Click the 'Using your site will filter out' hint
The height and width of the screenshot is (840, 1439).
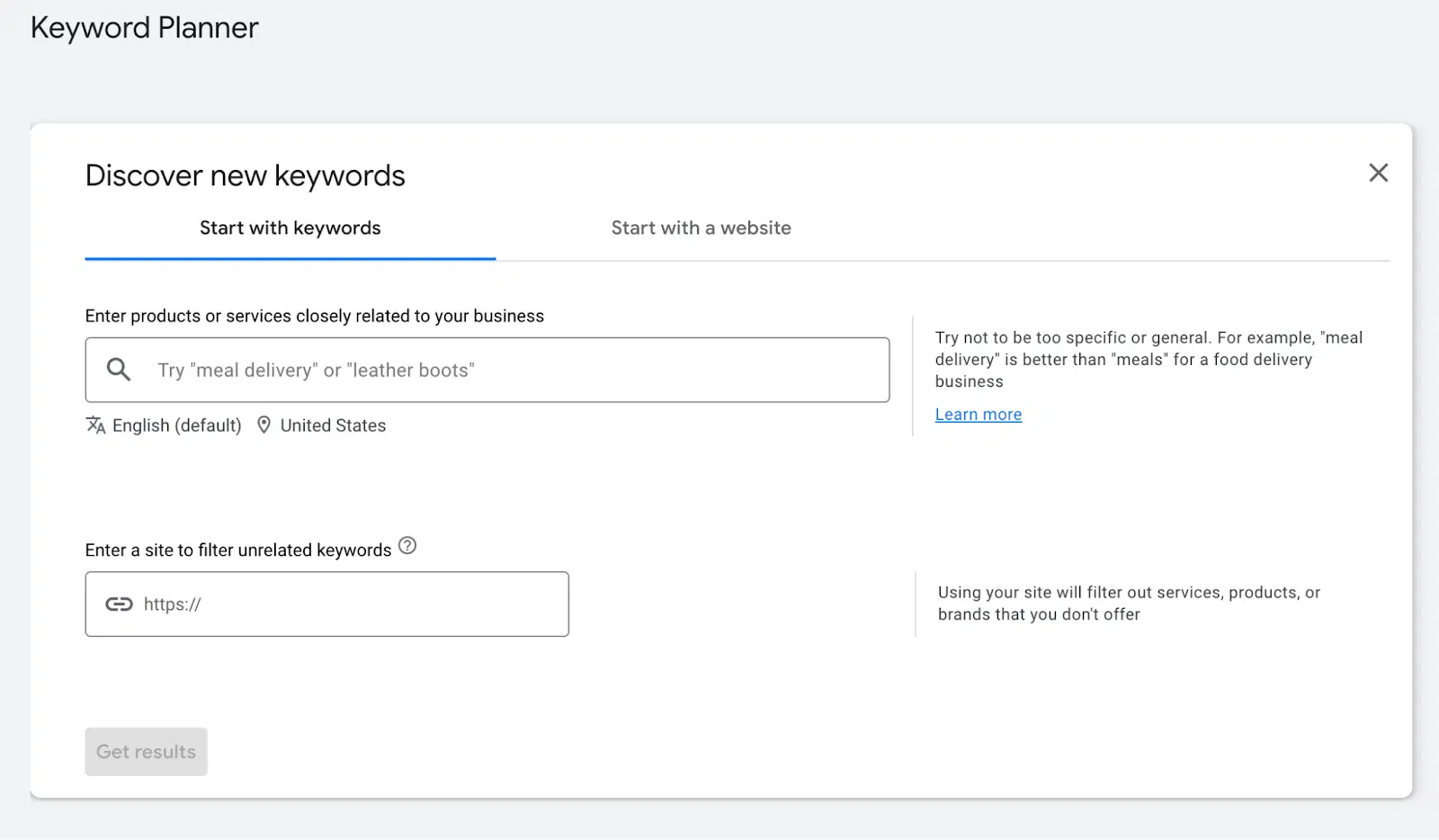(1129, 603)
